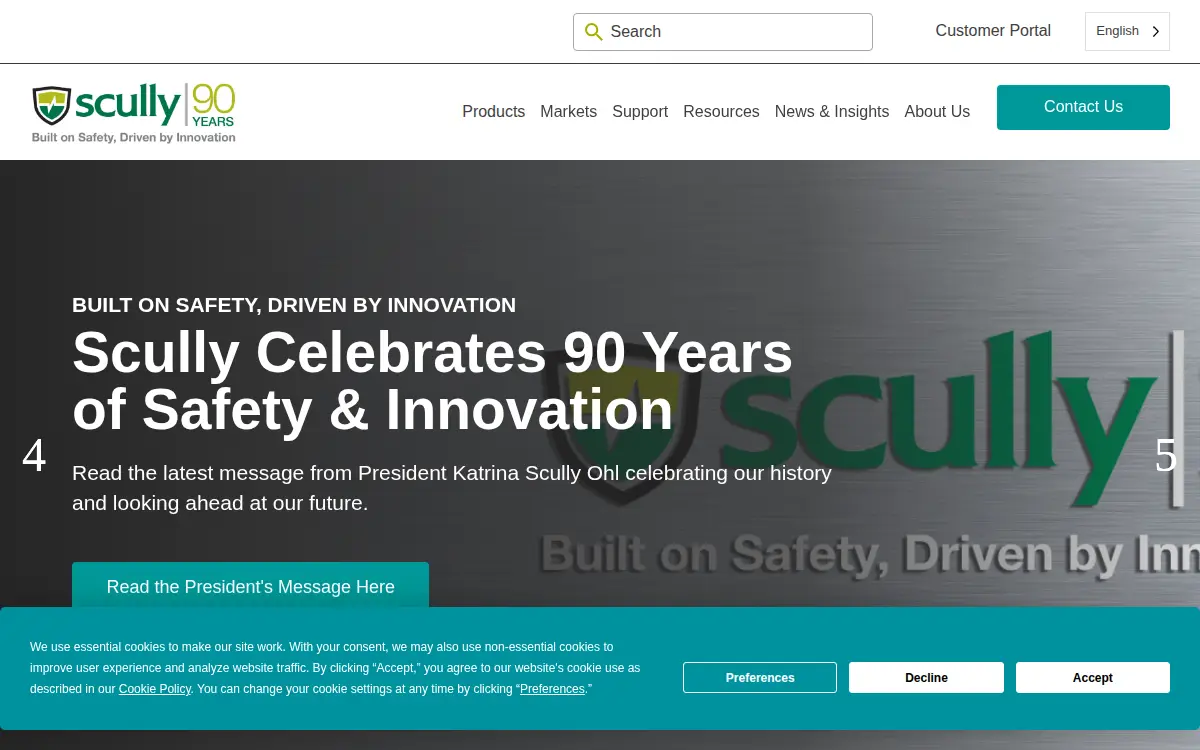Open the Customer Portal link
Screen dimensions: 1200x750
click(993, 31)
